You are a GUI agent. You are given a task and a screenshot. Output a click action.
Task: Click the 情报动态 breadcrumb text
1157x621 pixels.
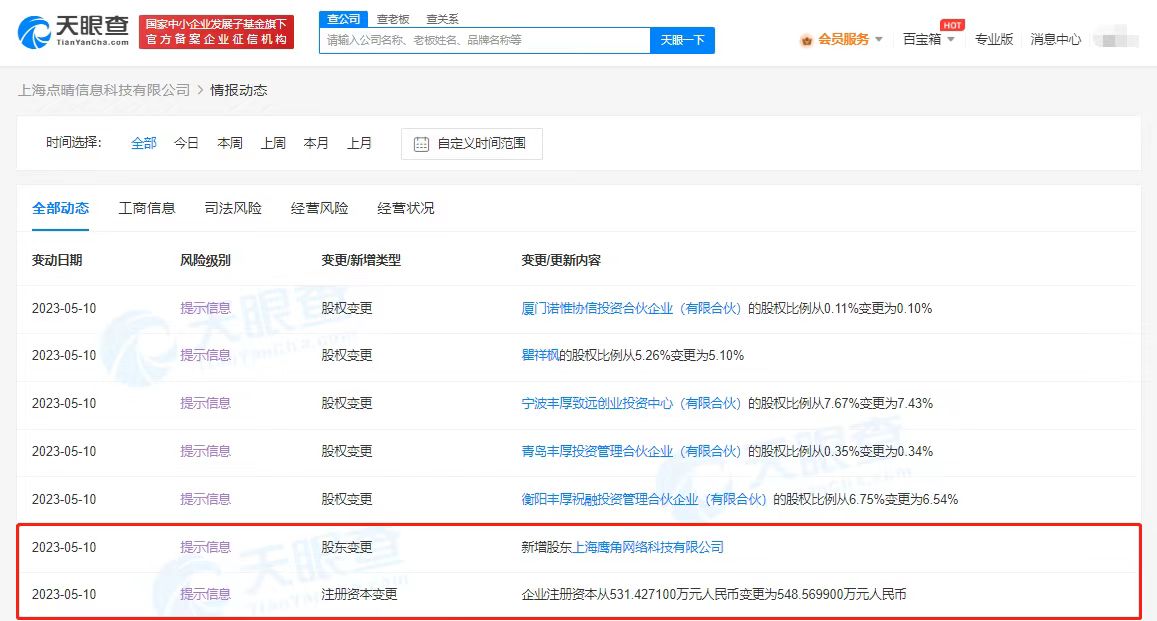click(x=238, y=90)
